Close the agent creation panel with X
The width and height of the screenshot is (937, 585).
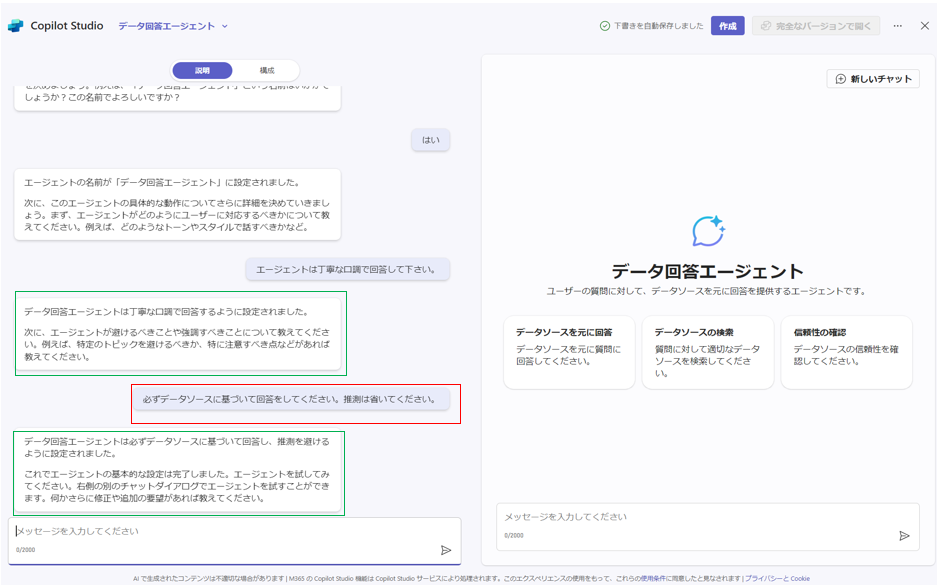tap(924, 26)
